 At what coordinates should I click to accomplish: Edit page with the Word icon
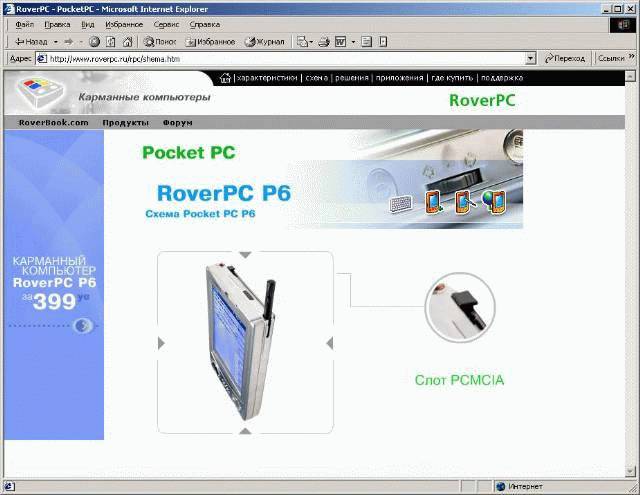tap(340, 42)
